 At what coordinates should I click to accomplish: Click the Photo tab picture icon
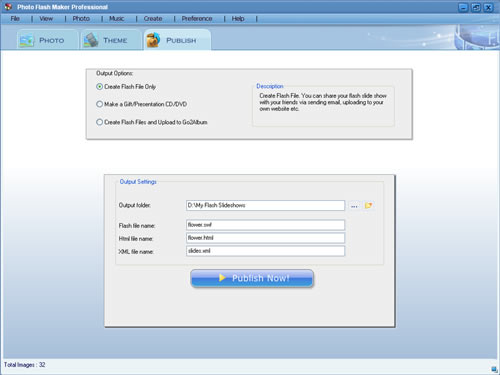click(27, 41)
